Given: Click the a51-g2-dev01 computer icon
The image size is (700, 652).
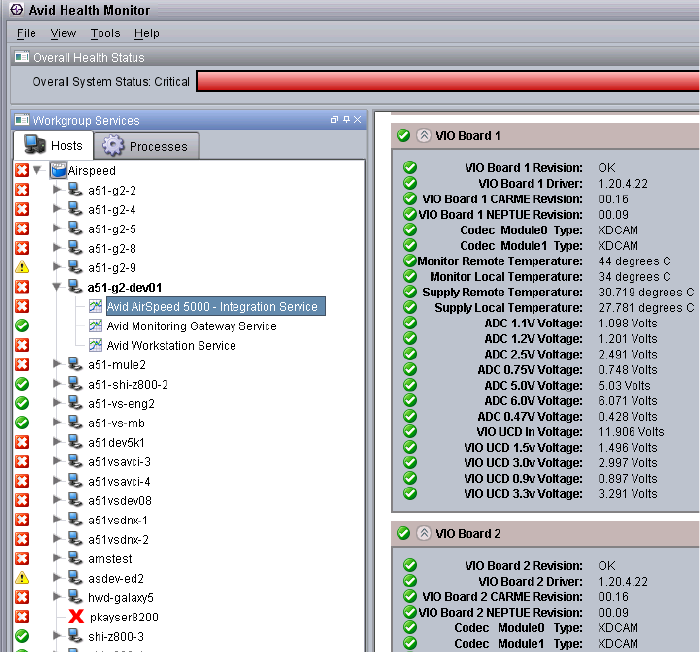Looking at the screenshot, I should click(x=75, y=287).
